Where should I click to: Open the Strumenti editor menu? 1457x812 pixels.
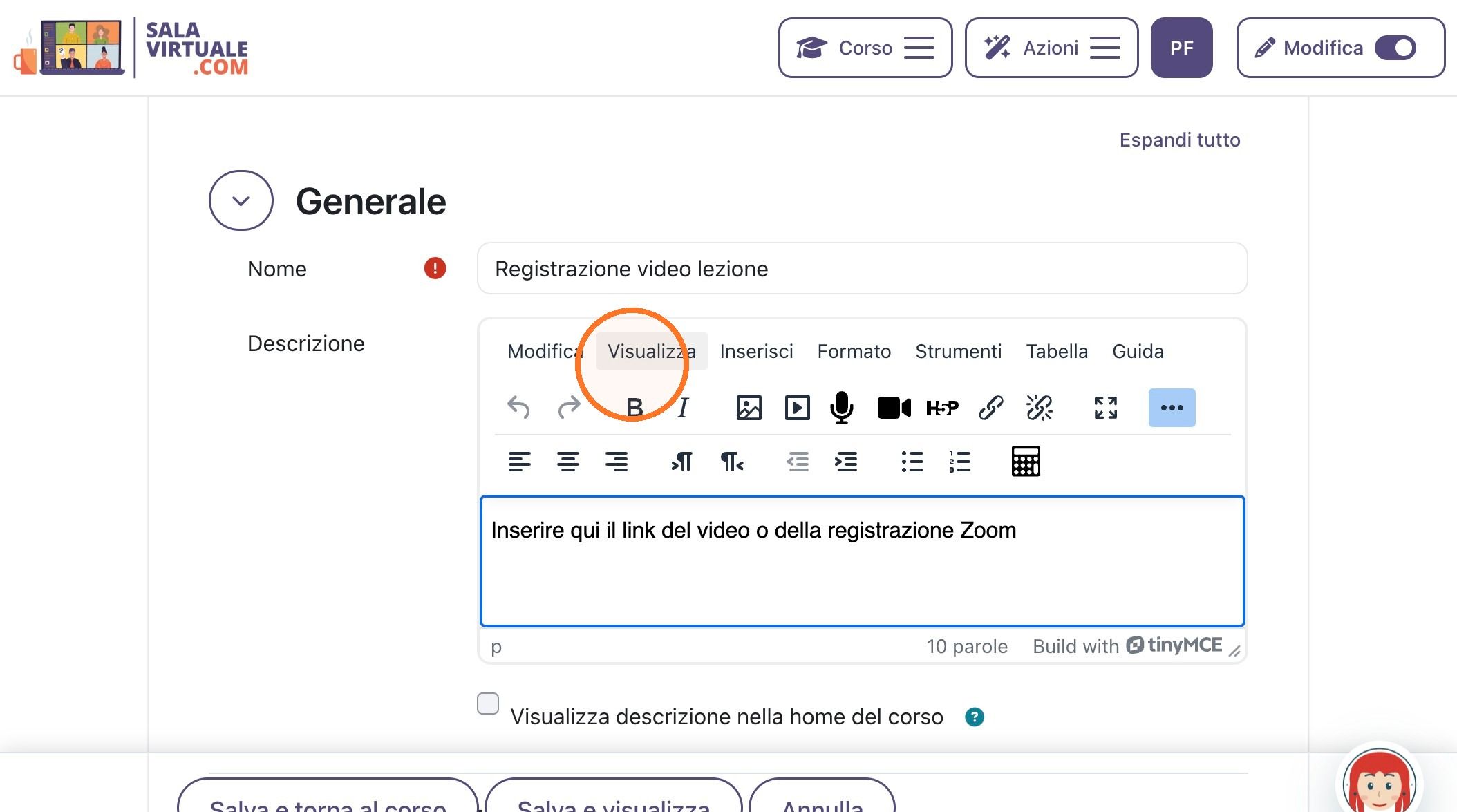(958, 351)
